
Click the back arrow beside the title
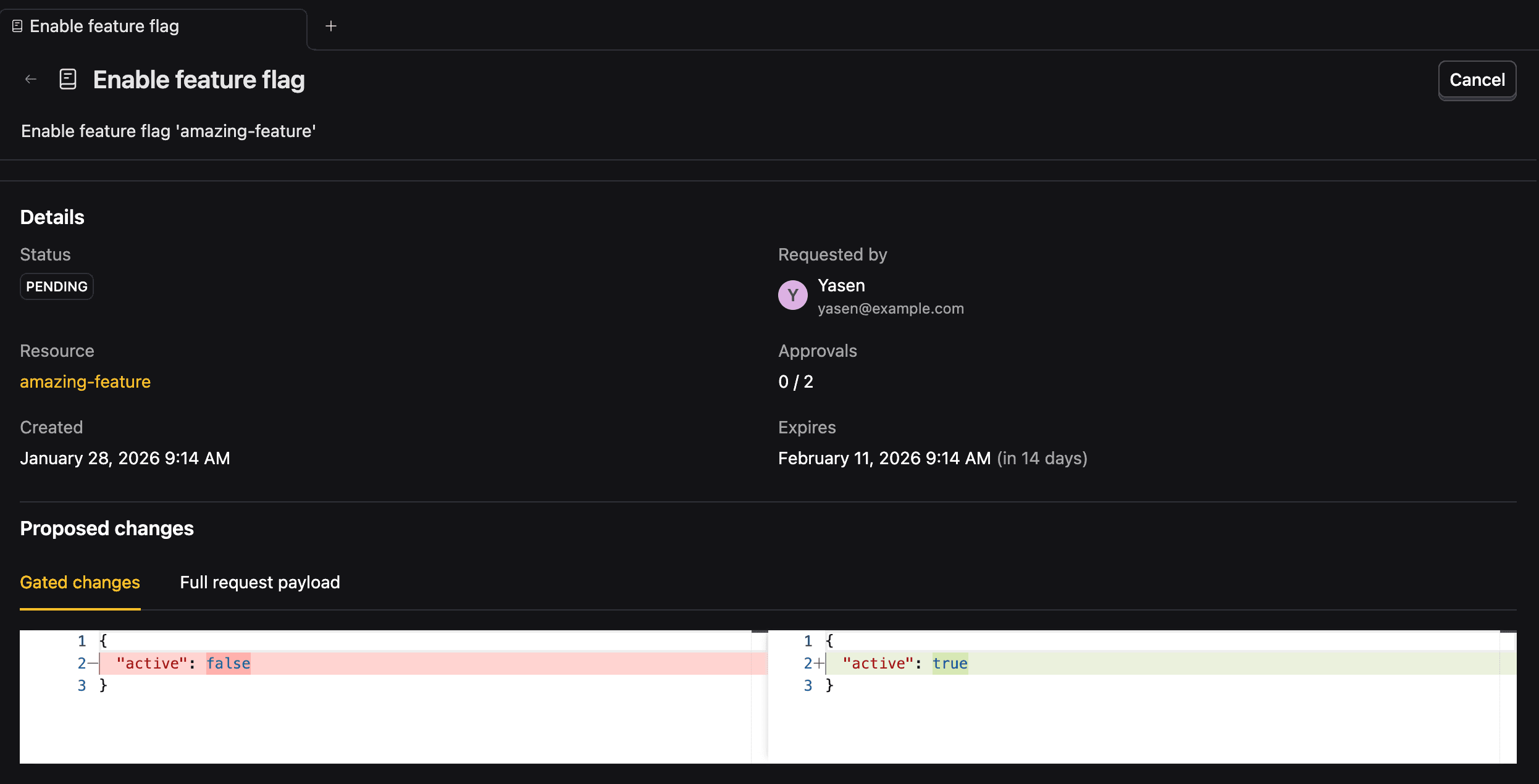(31, 79)
